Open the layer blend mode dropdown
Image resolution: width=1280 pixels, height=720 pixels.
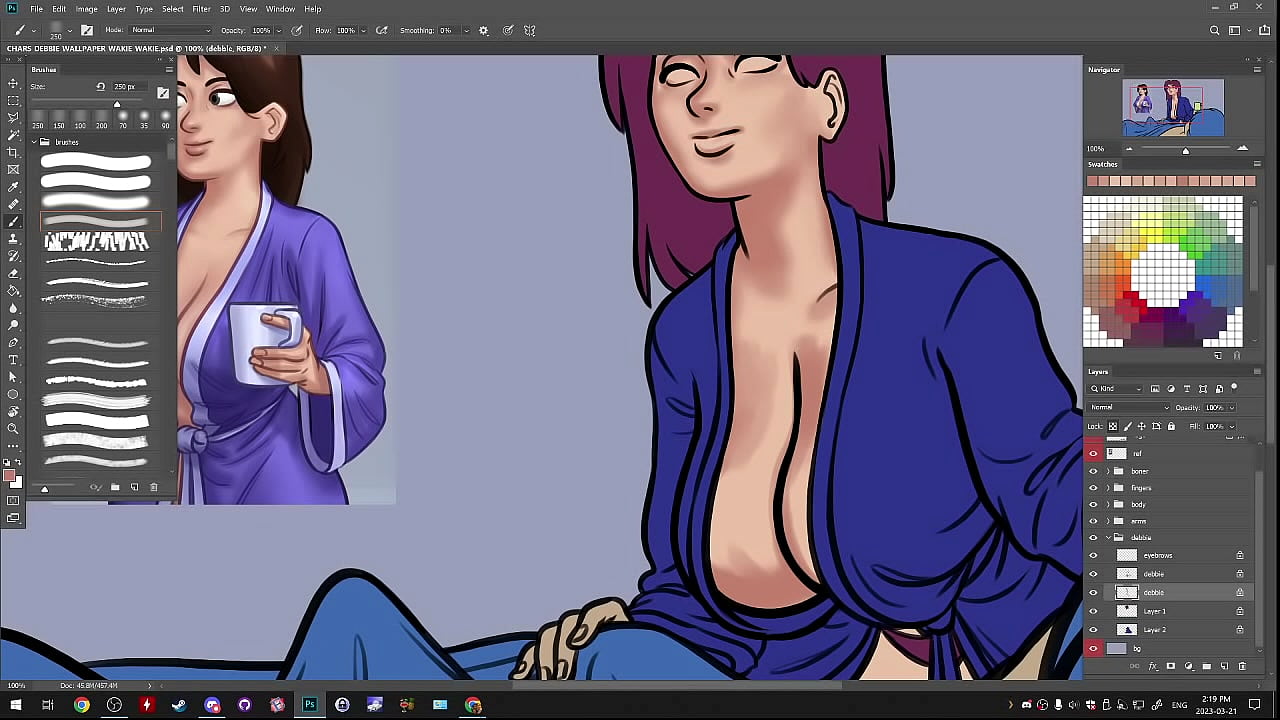[1129, 407]
